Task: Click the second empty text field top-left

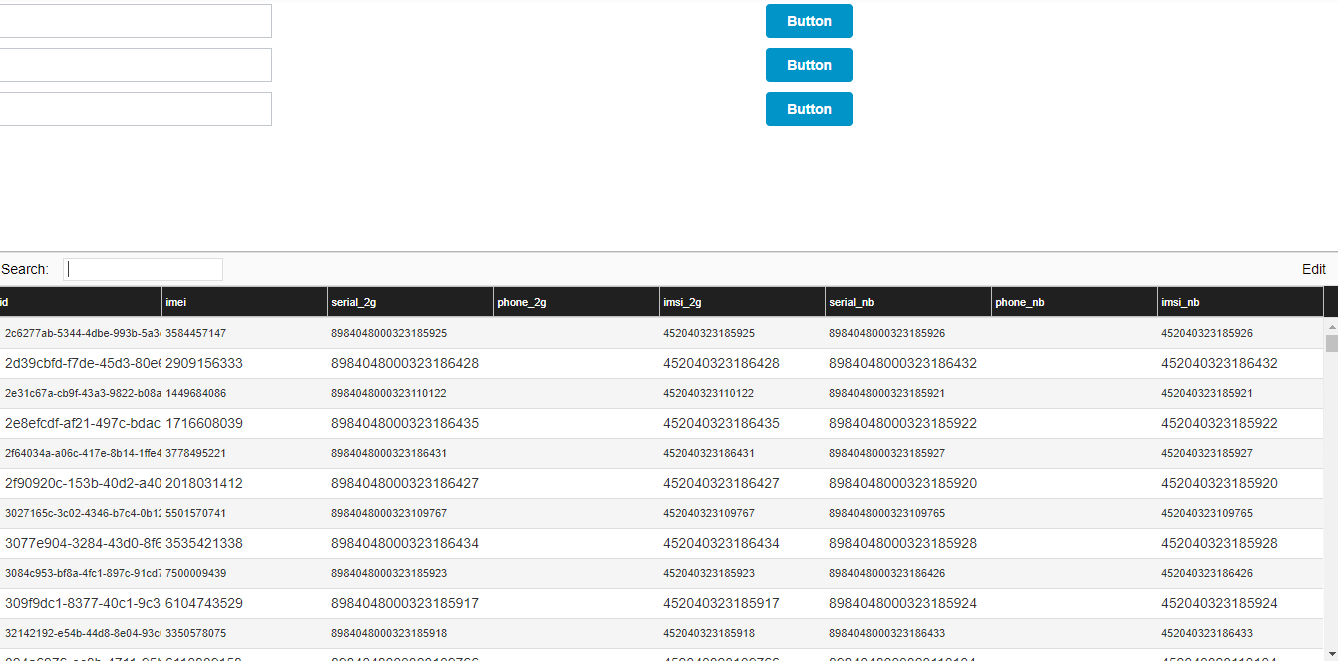Action: (x=135, y=64)
